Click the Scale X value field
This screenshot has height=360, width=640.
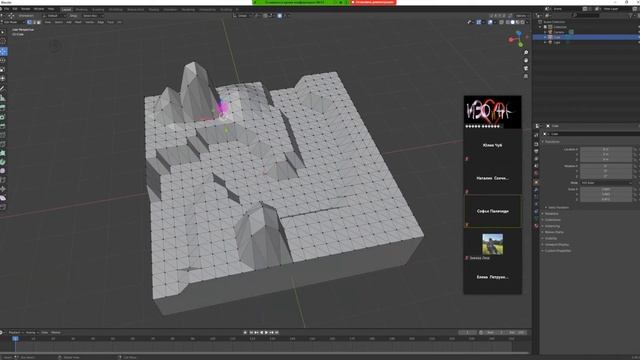(606, 189)
